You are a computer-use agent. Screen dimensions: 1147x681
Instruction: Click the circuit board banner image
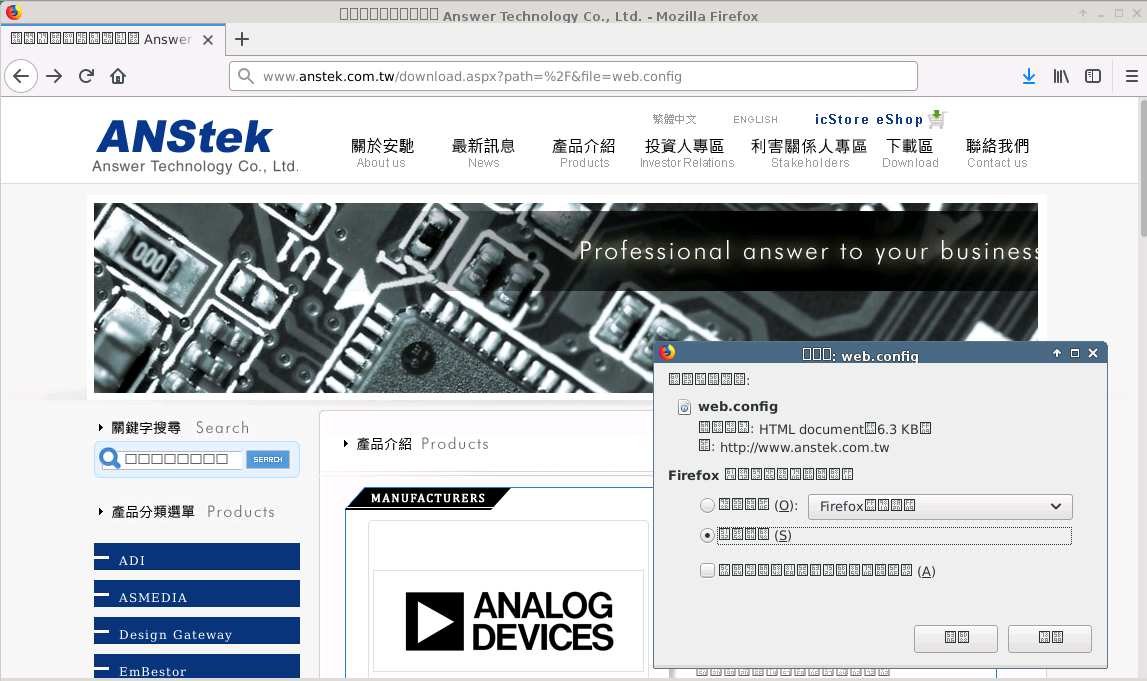[565, 298]
